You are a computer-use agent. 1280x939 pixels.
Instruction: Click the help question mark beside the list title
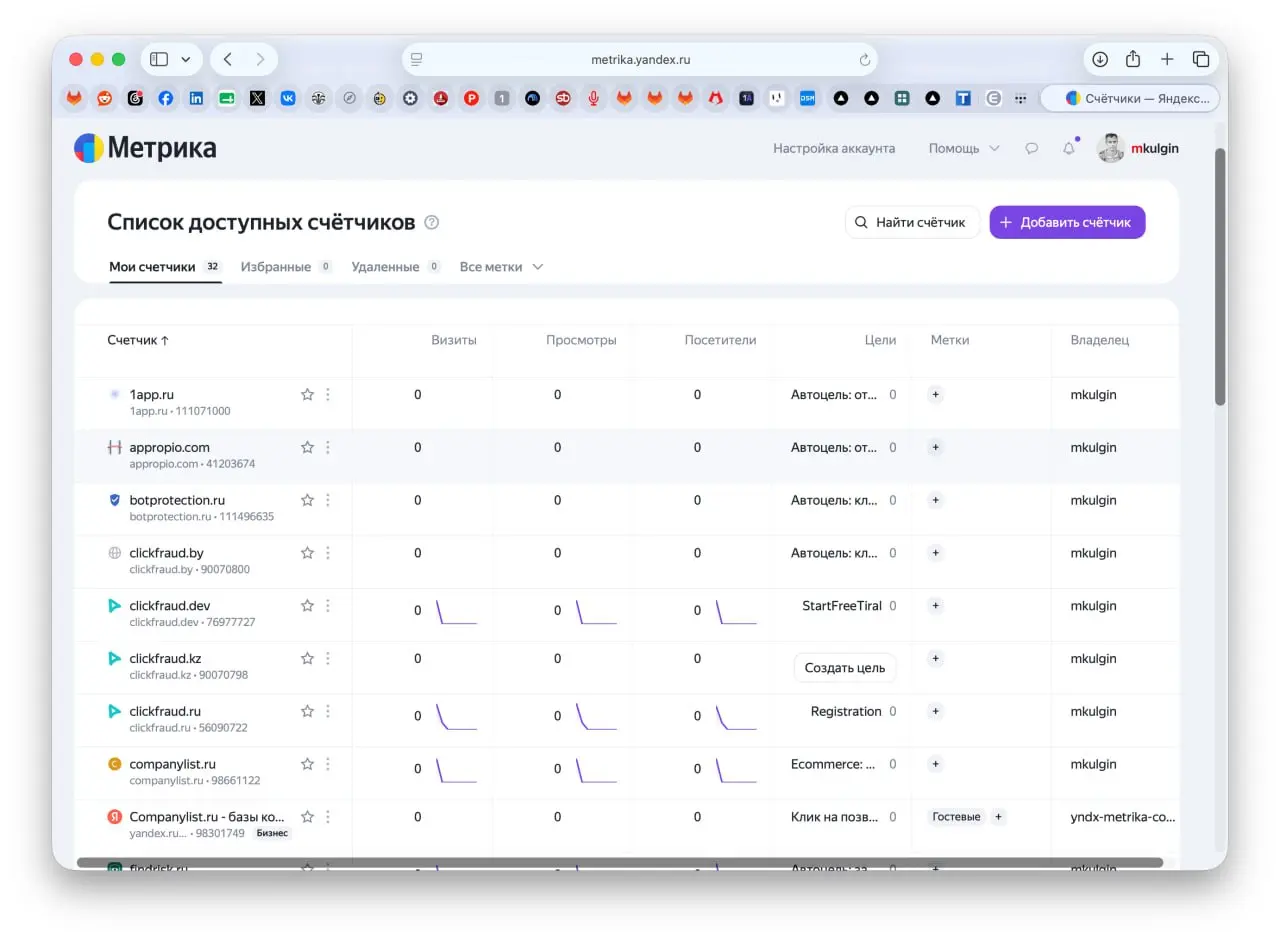(432, 222)
